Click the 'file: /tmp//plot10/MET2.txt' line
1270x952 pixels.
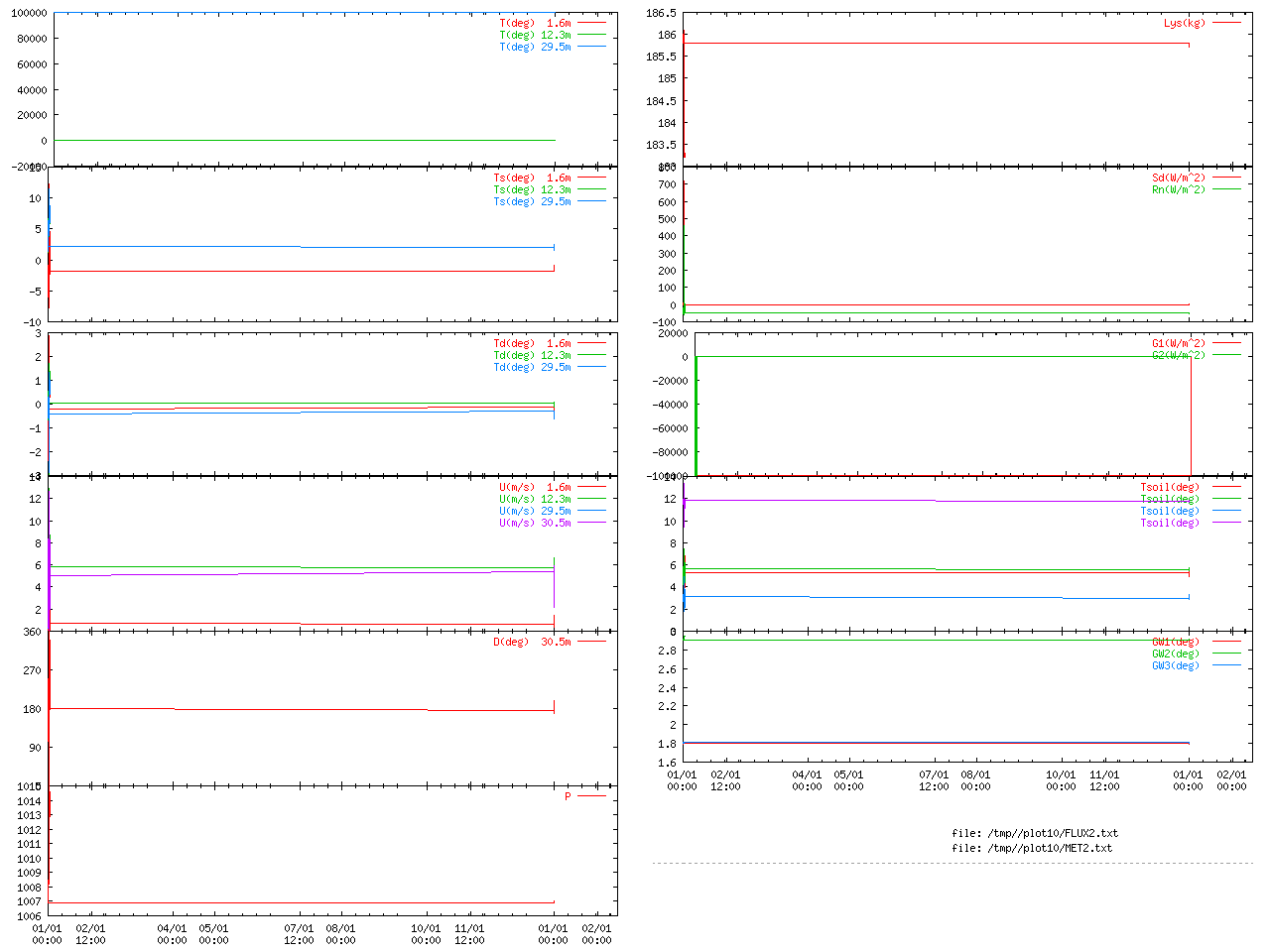1032,849
